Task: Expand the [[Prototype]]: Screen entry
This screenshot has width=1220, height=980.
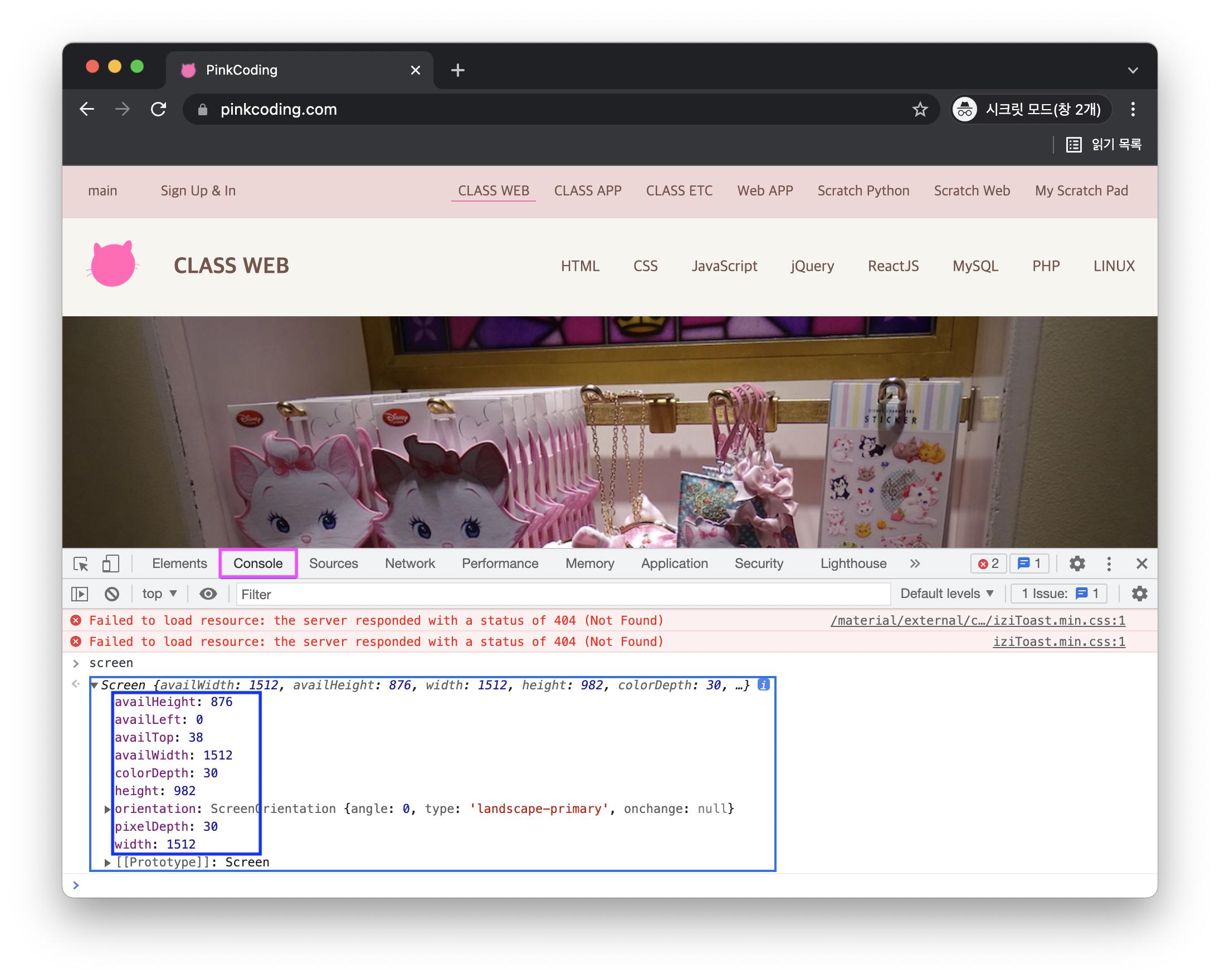Action: click(108, 864)
